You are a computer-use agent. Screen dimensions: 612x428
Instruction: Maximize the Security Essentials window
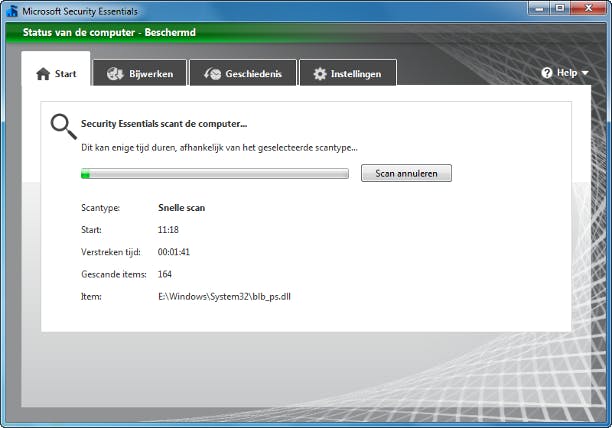(560, 8)
